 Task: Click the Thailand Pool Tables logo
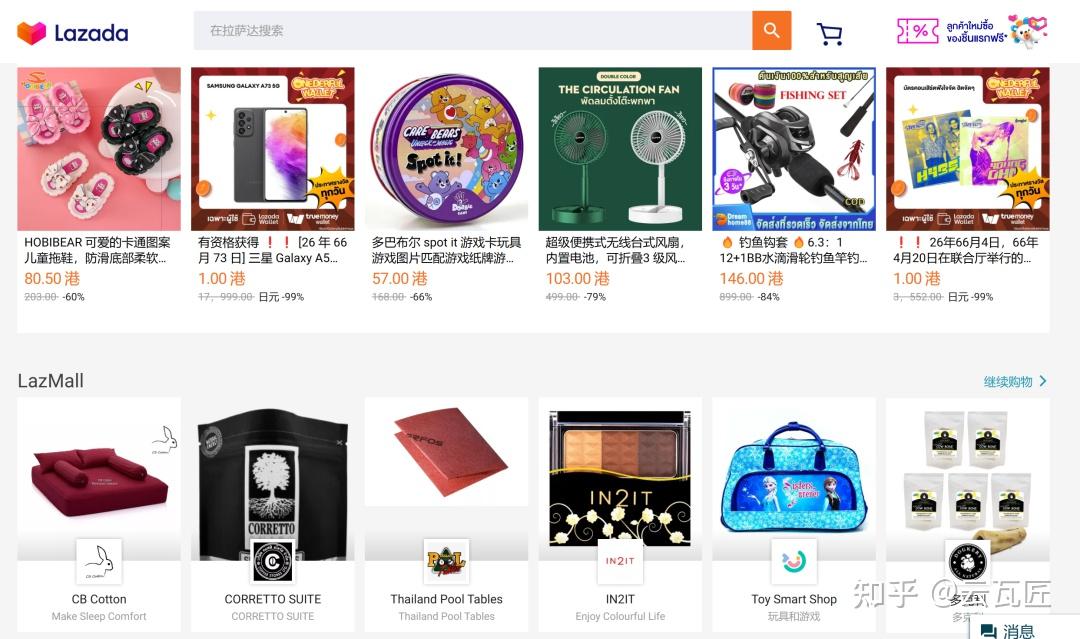click(446, 562)
